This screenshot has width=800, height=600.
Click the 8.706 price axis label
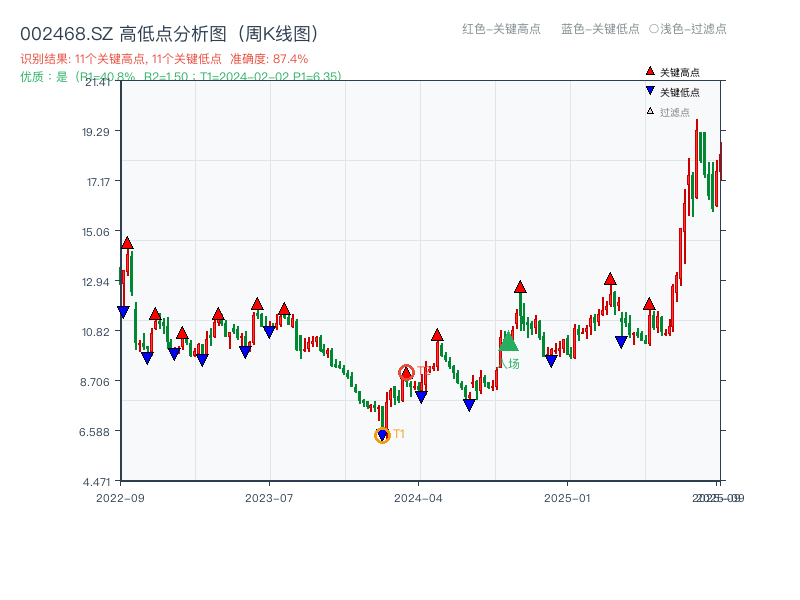pos(95,382)
